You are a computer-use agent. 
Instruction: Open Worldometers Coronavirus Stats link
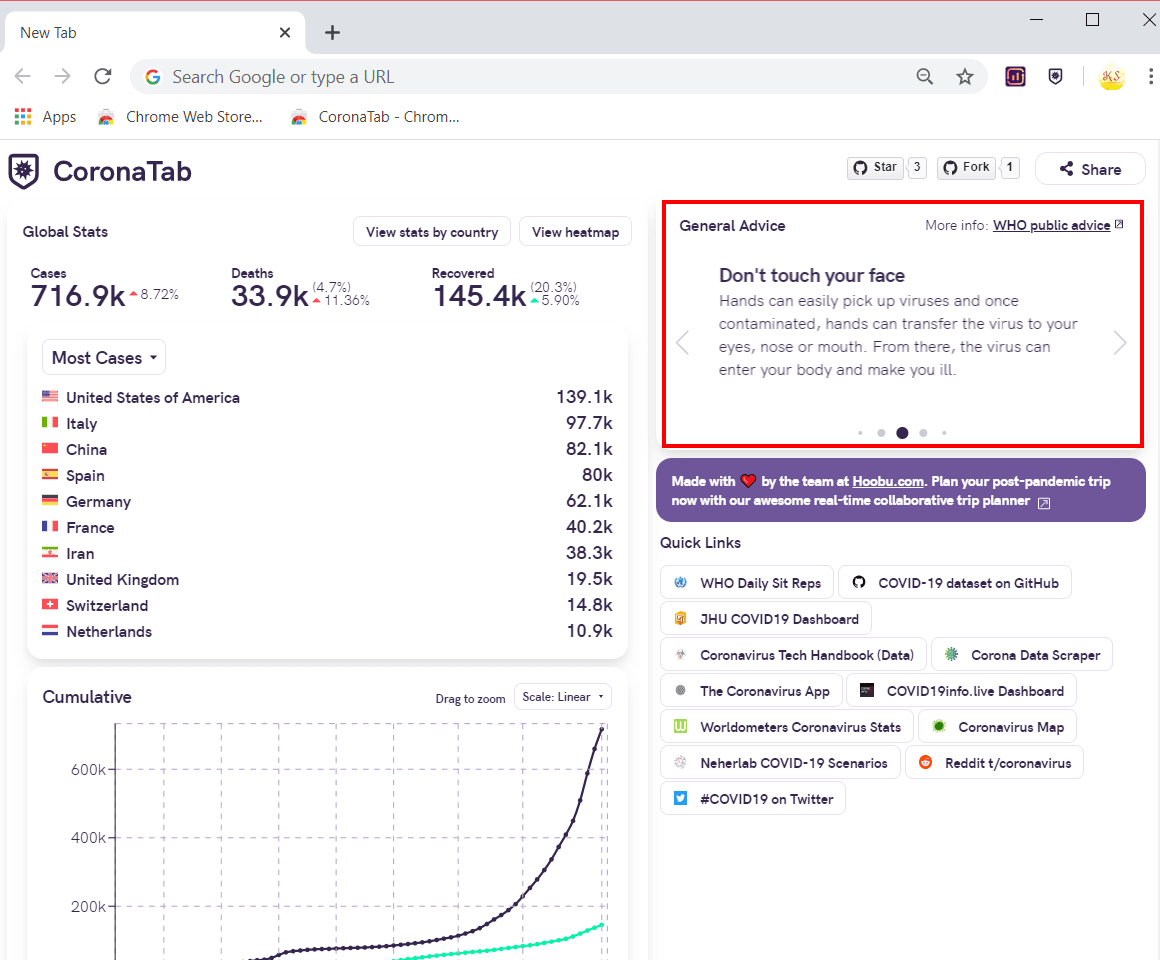pos(787,727)
